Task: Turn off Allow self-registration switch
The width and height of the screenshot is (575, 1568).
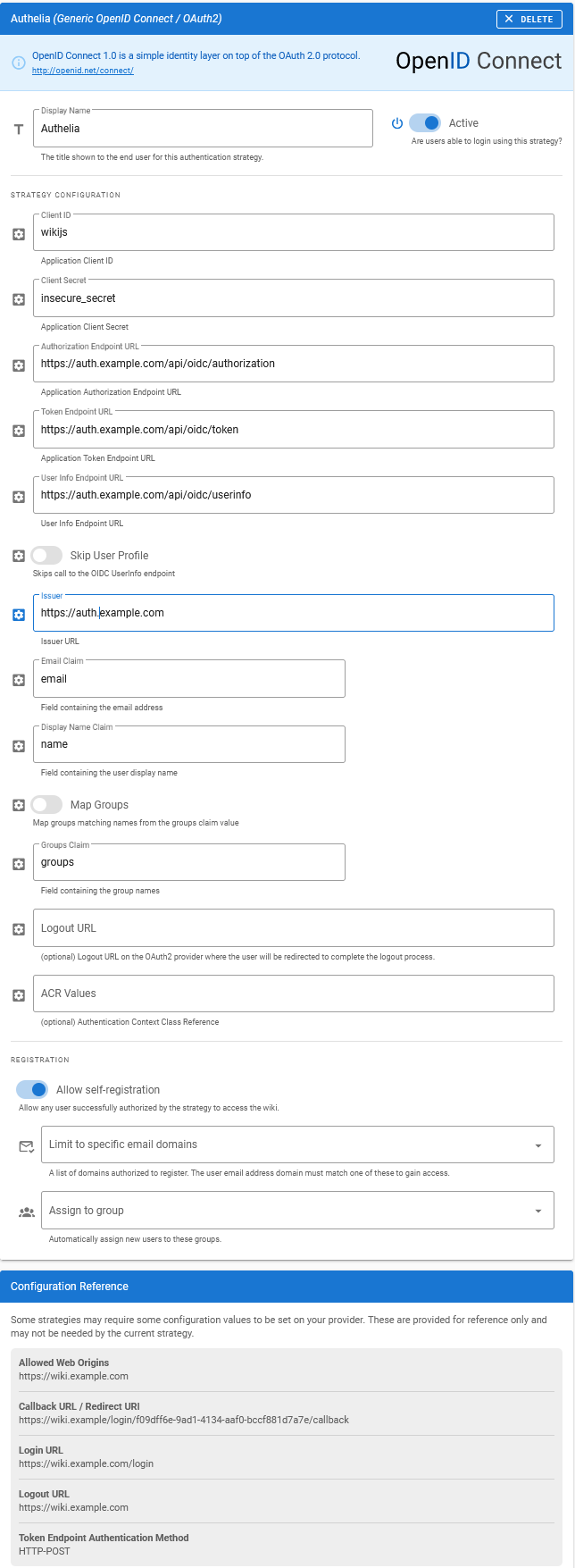Action: tap(32, 1090)
